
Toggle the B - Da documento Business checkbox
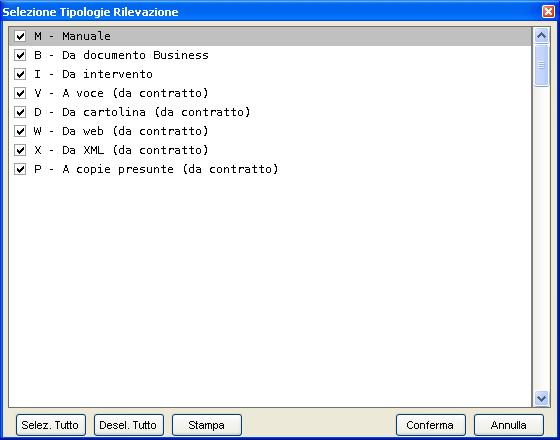click(20, 55)
